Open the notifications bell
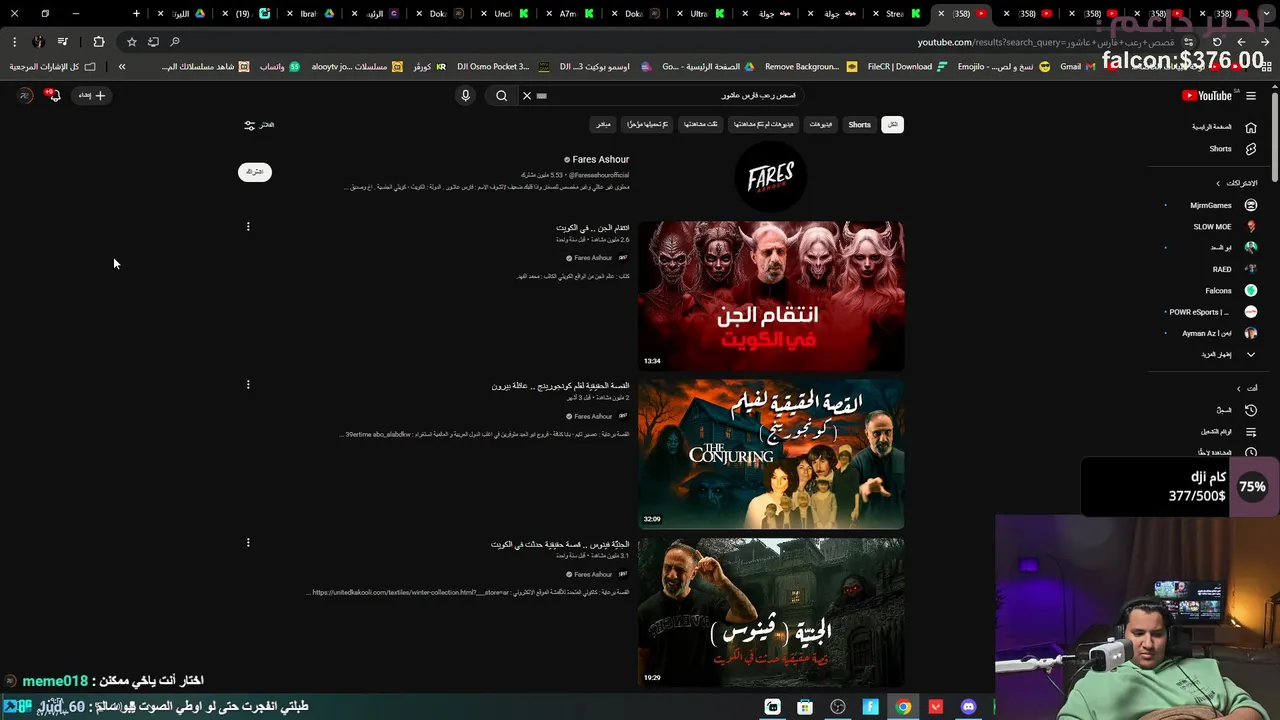1280x720 pixels. (54, 95)
